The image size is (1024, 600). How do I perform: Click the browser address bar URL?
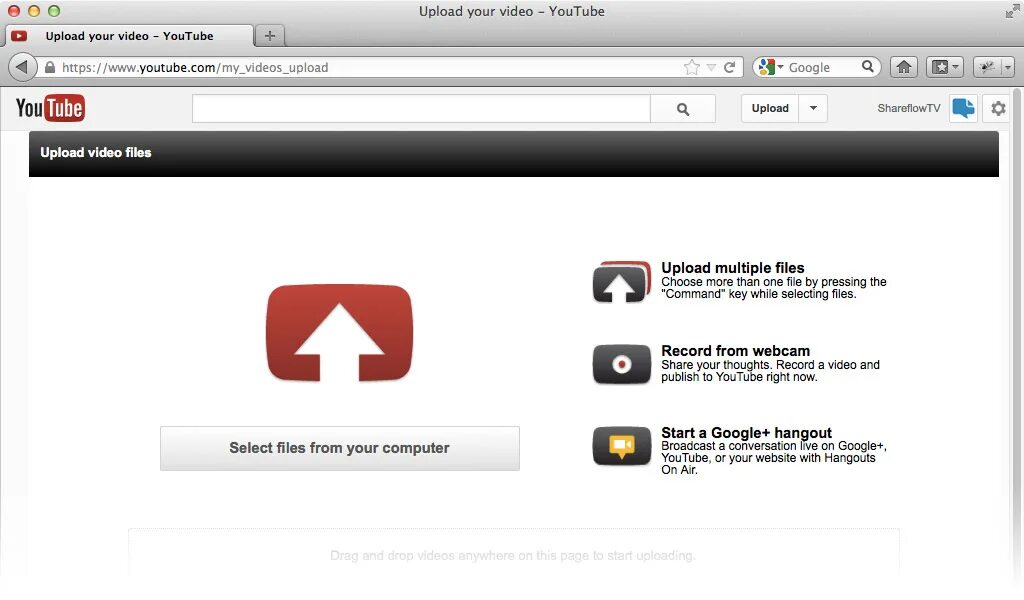pos(195,67)
